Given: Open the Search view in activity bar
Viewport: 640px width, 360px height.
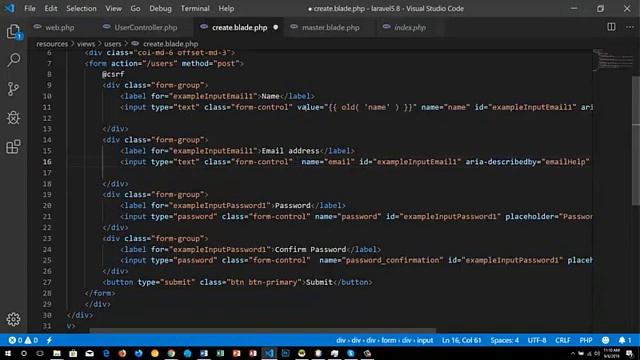Looking at the screenshot, I should [x=13, y=60].
